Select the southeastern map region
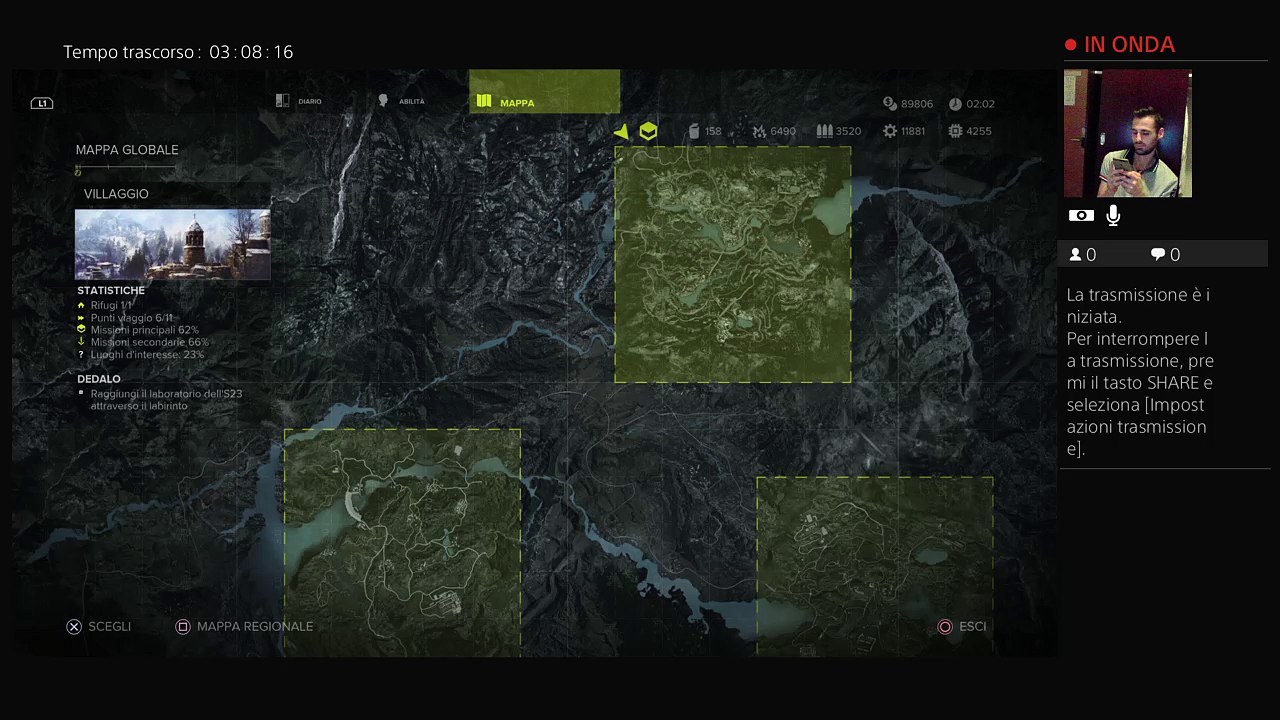1280x720 pixels. tap(875, 566)
